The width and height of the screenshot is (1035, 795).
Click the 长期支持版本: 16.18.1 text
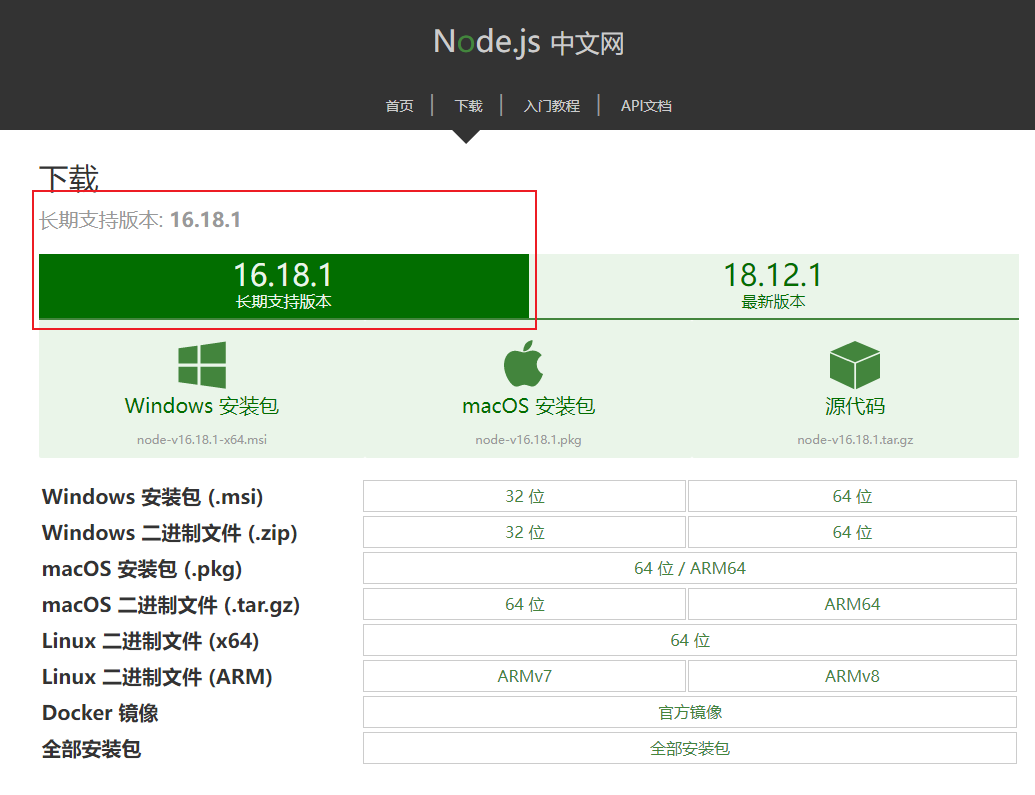[x=140, y=220]
